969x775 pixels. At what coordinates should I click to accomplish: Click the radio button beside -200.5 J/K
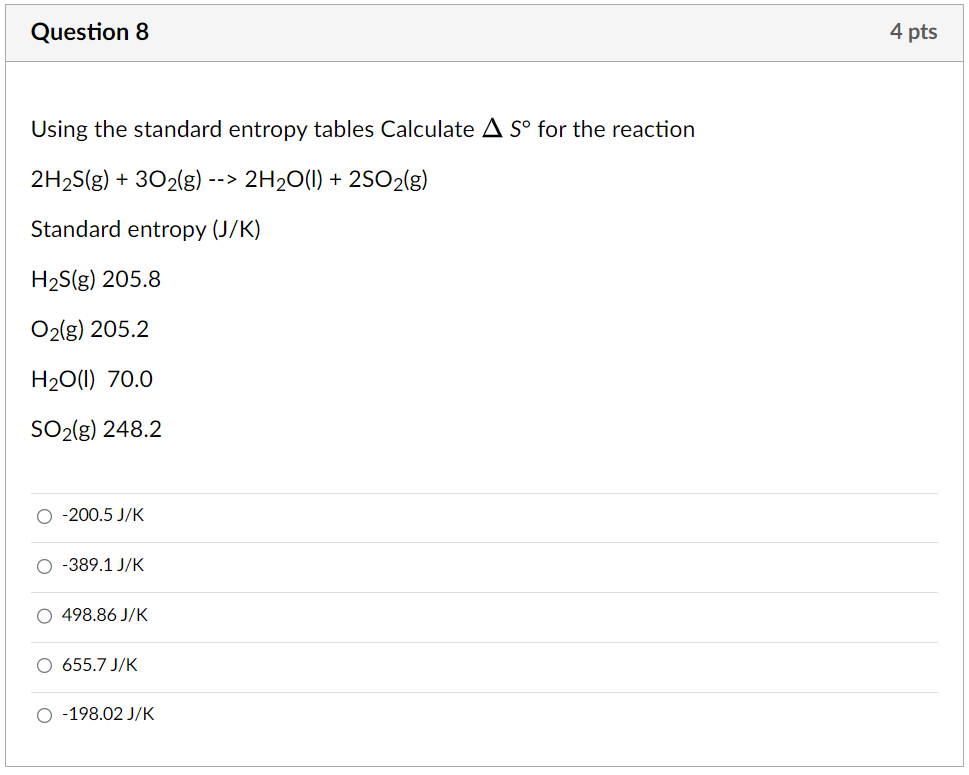(44, 516)
